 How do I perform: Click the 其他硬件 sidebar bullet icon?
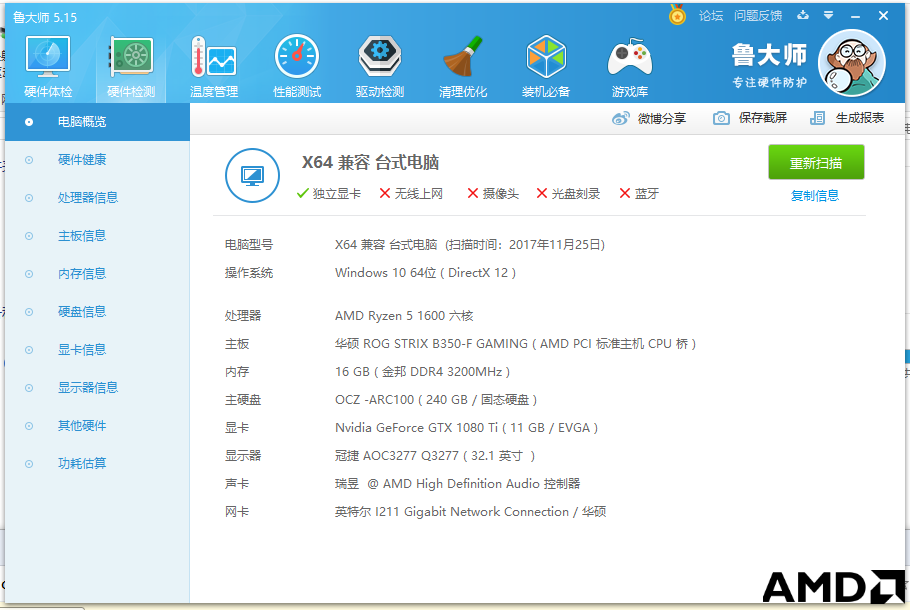[x=29, y=426]
